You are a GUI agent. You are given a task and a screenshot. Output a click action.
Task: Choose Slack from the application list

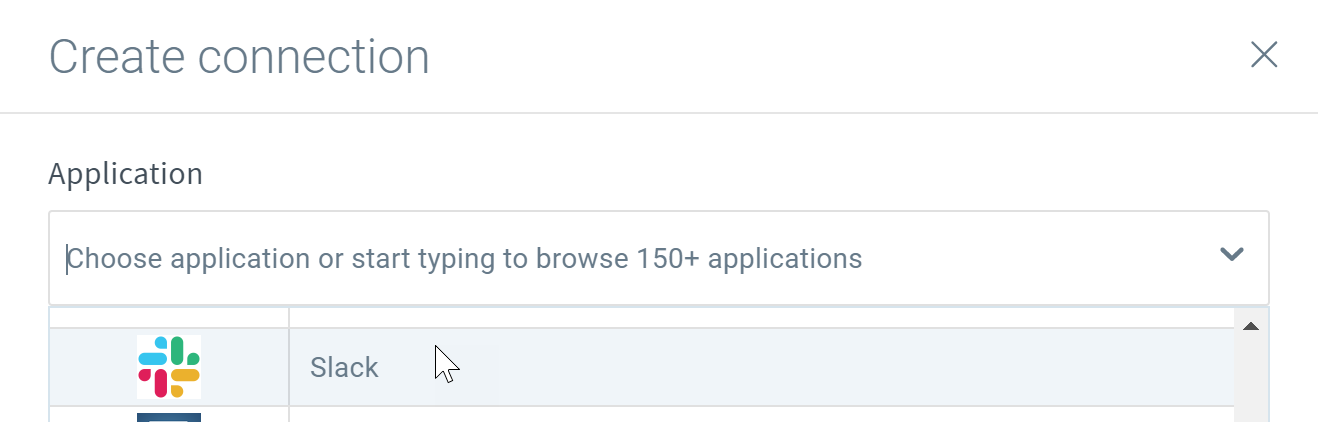(x=641, y=367)
